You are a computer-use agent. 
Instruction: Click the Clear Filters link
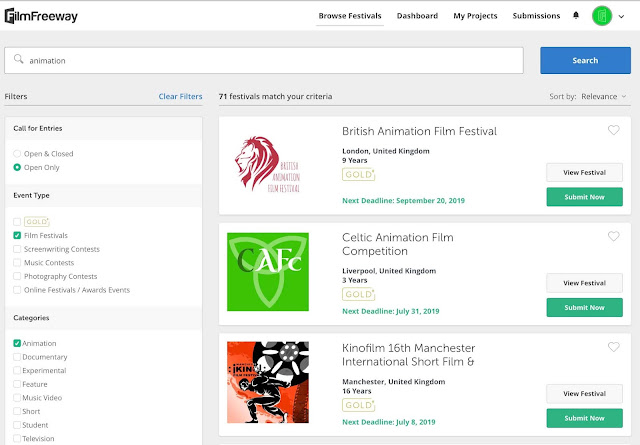coord(180,97)
